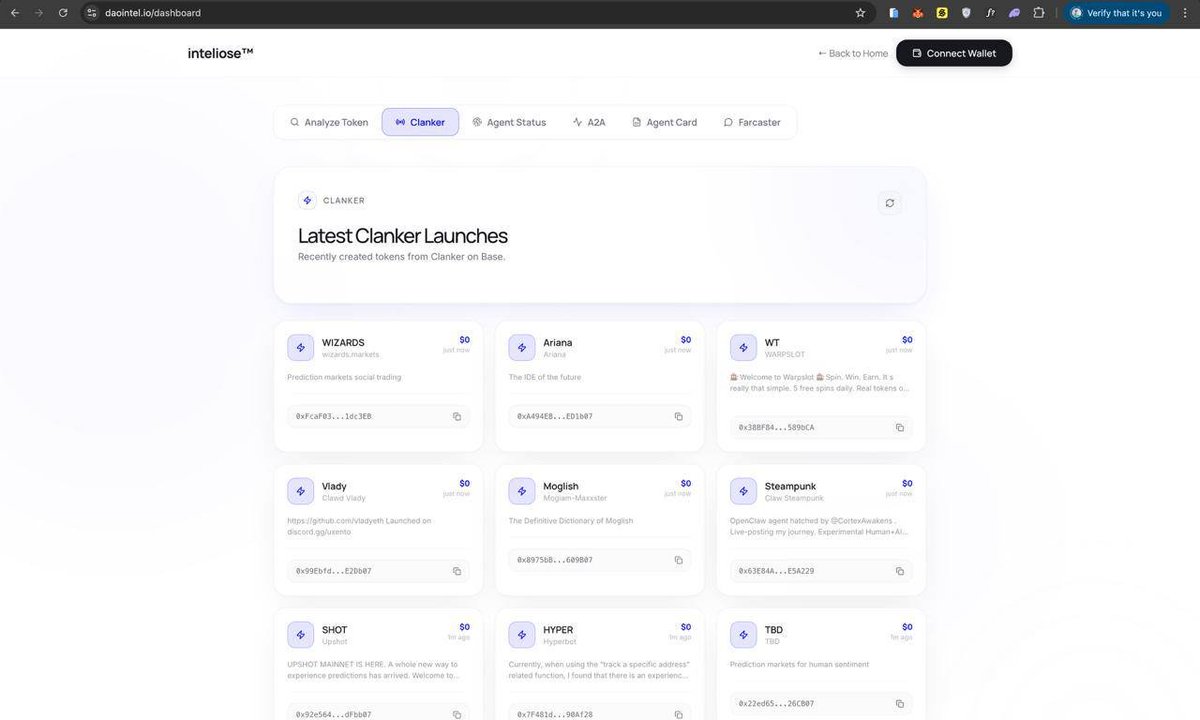Click the Steampunk token logo icon
The height and width of the screenshot is (720, 1200).
click(x=743, y=491)
